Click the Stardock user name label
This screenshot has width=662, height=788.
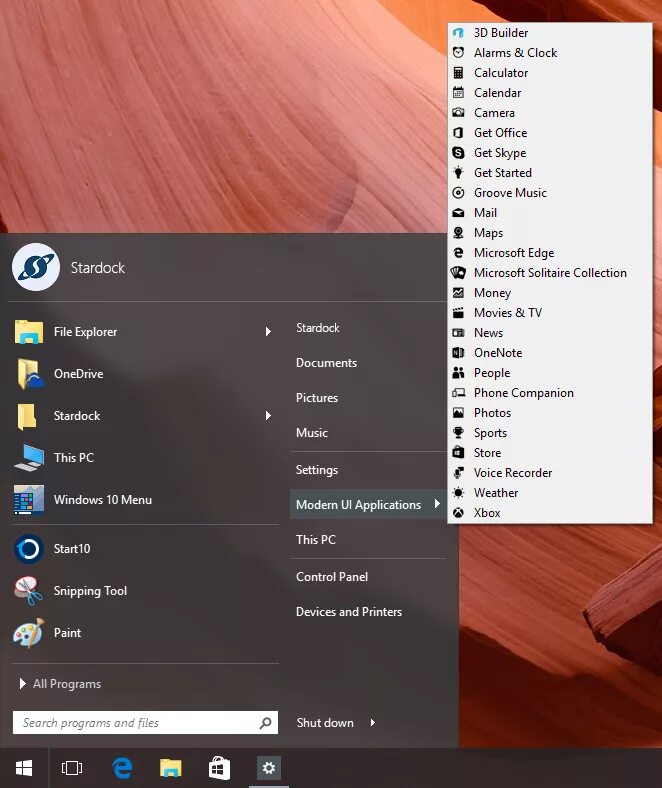tap(98, 267)
